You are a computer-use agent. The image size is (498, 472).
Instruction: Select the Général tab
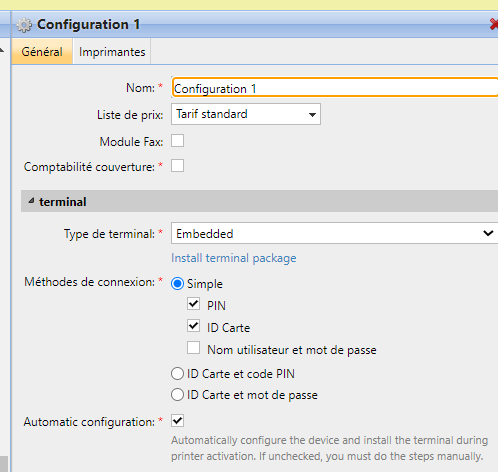coord(42,52)
